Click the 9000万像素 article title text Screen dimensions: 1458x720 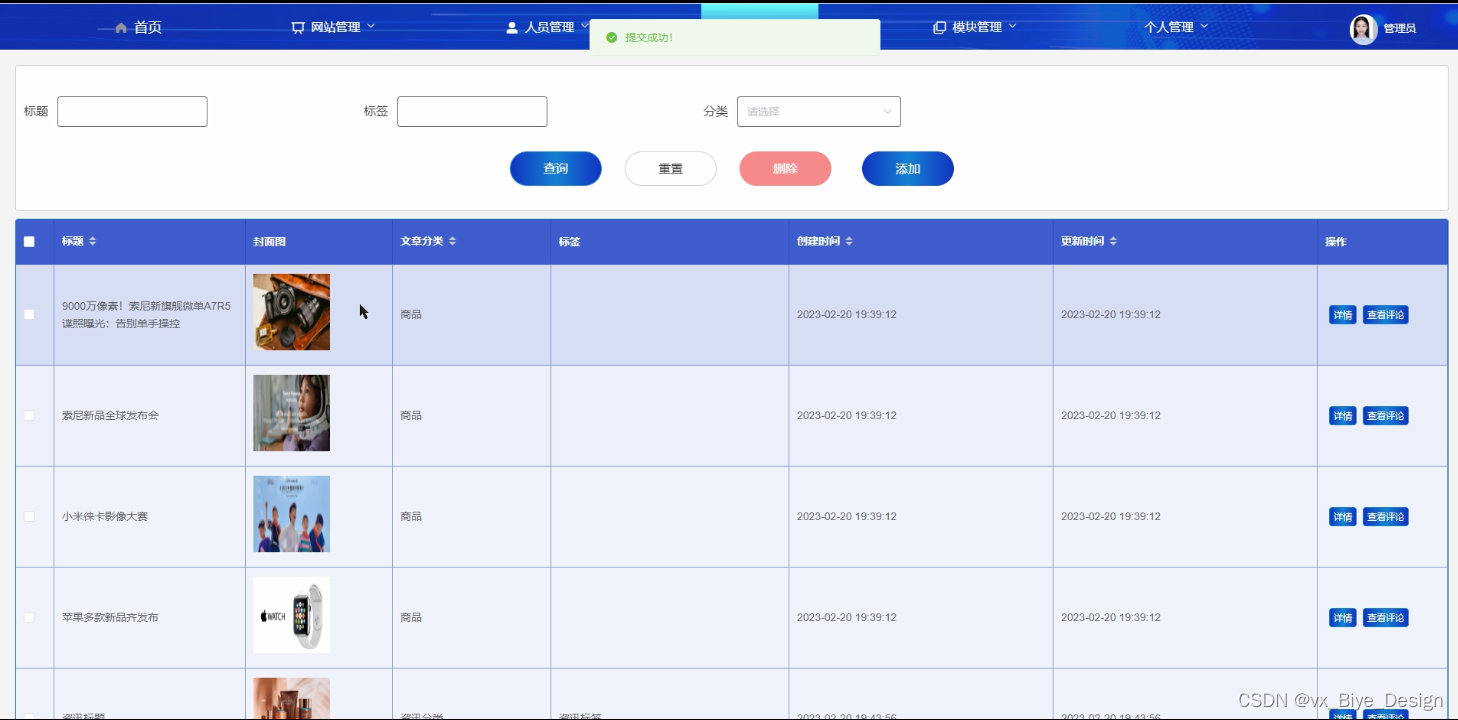pyautogui.click(x=146, y=314)
